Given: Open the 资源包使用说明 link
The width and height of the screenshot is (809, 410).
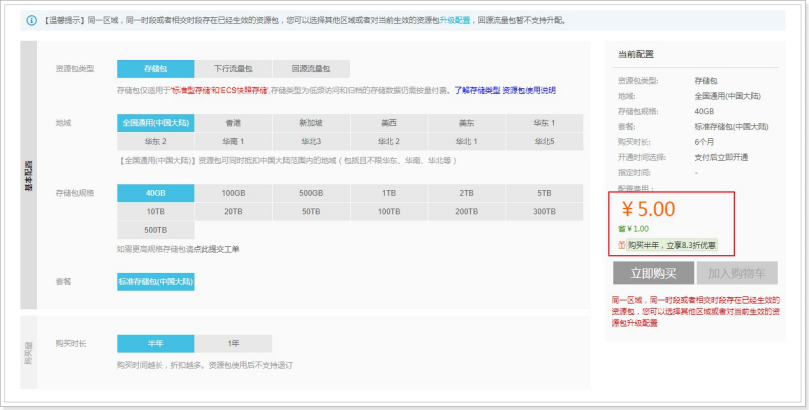Looking at the screenshot, I should [x=529, y=90].
